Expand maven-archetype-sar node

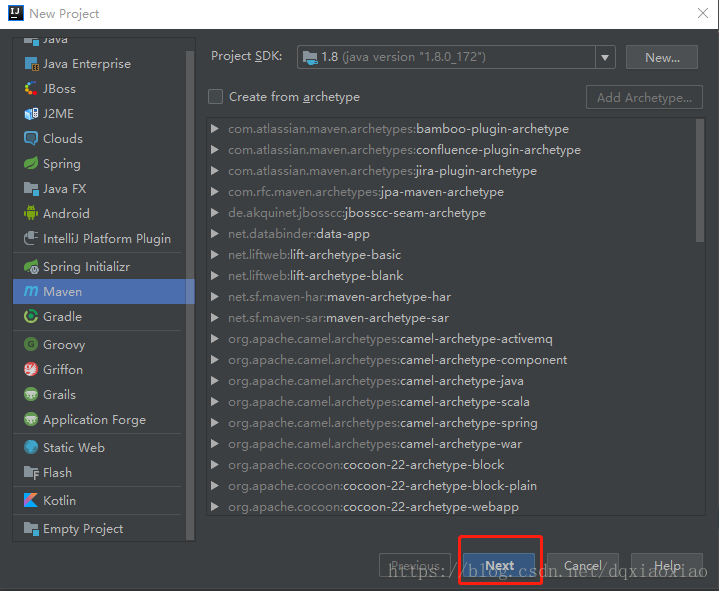coord(214,318)
